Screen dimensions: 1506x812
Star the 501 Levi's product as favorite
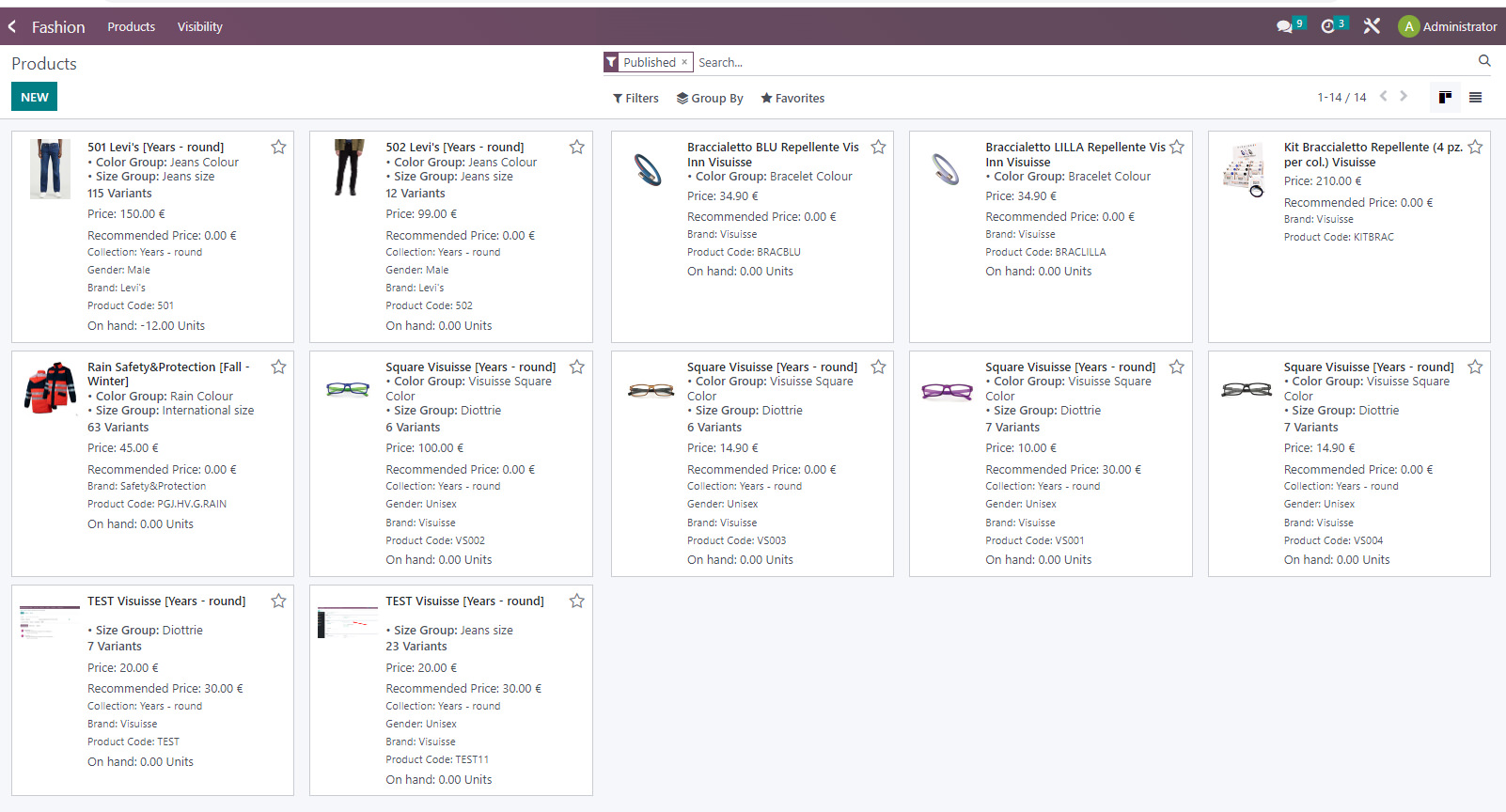(x=278, y=148)
